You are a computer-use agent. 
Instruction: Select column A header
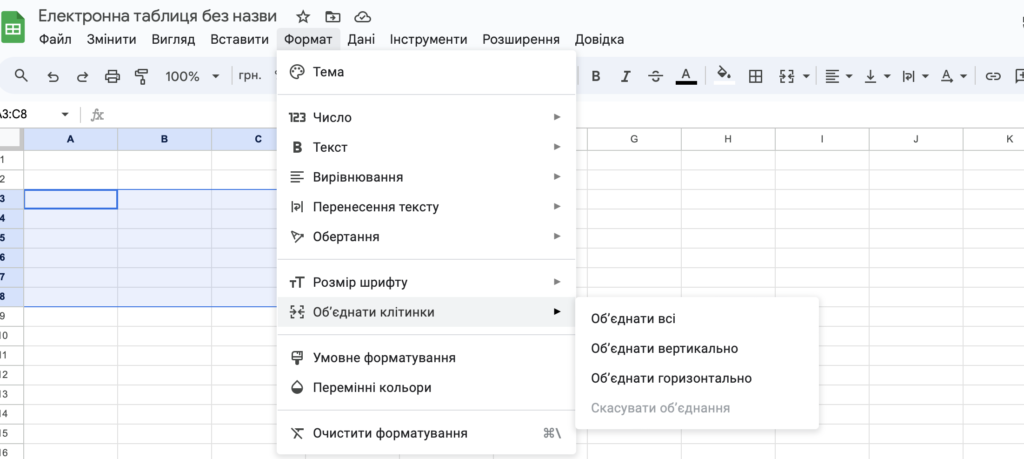[x=71, y=139]
